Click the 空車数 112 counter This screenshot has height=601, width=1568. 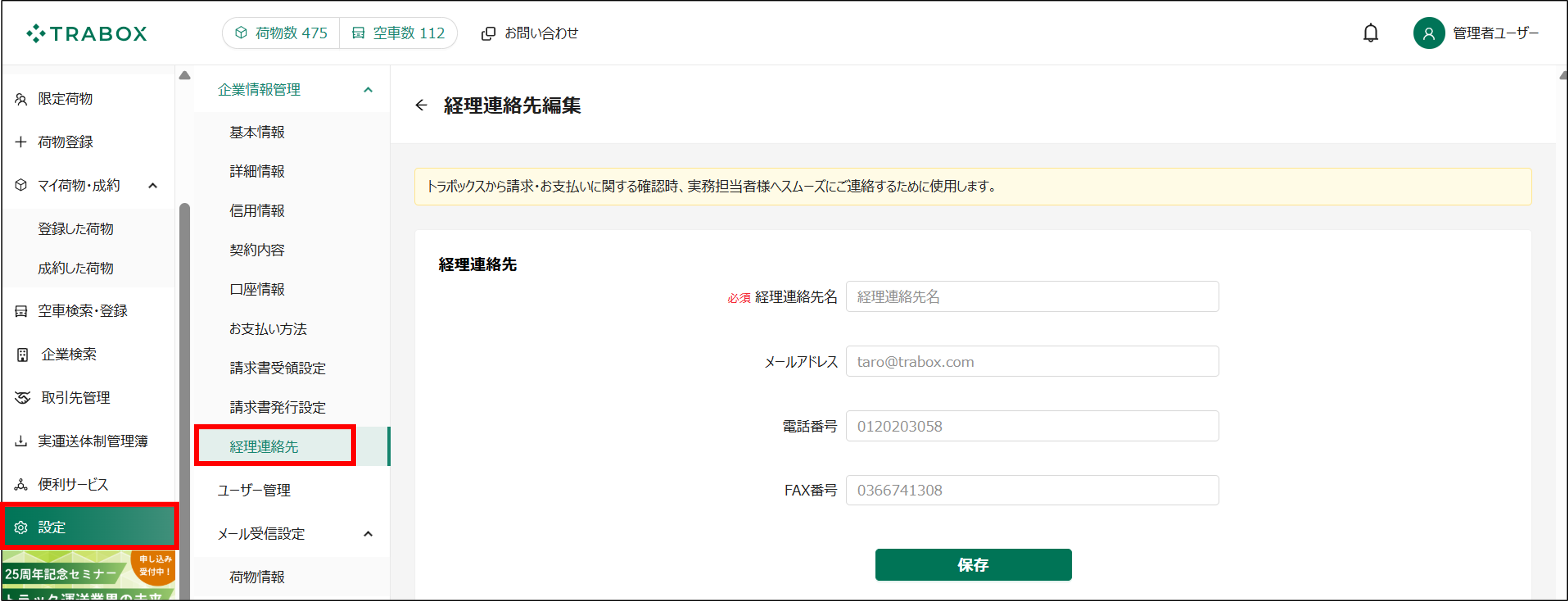pos(398,33)
